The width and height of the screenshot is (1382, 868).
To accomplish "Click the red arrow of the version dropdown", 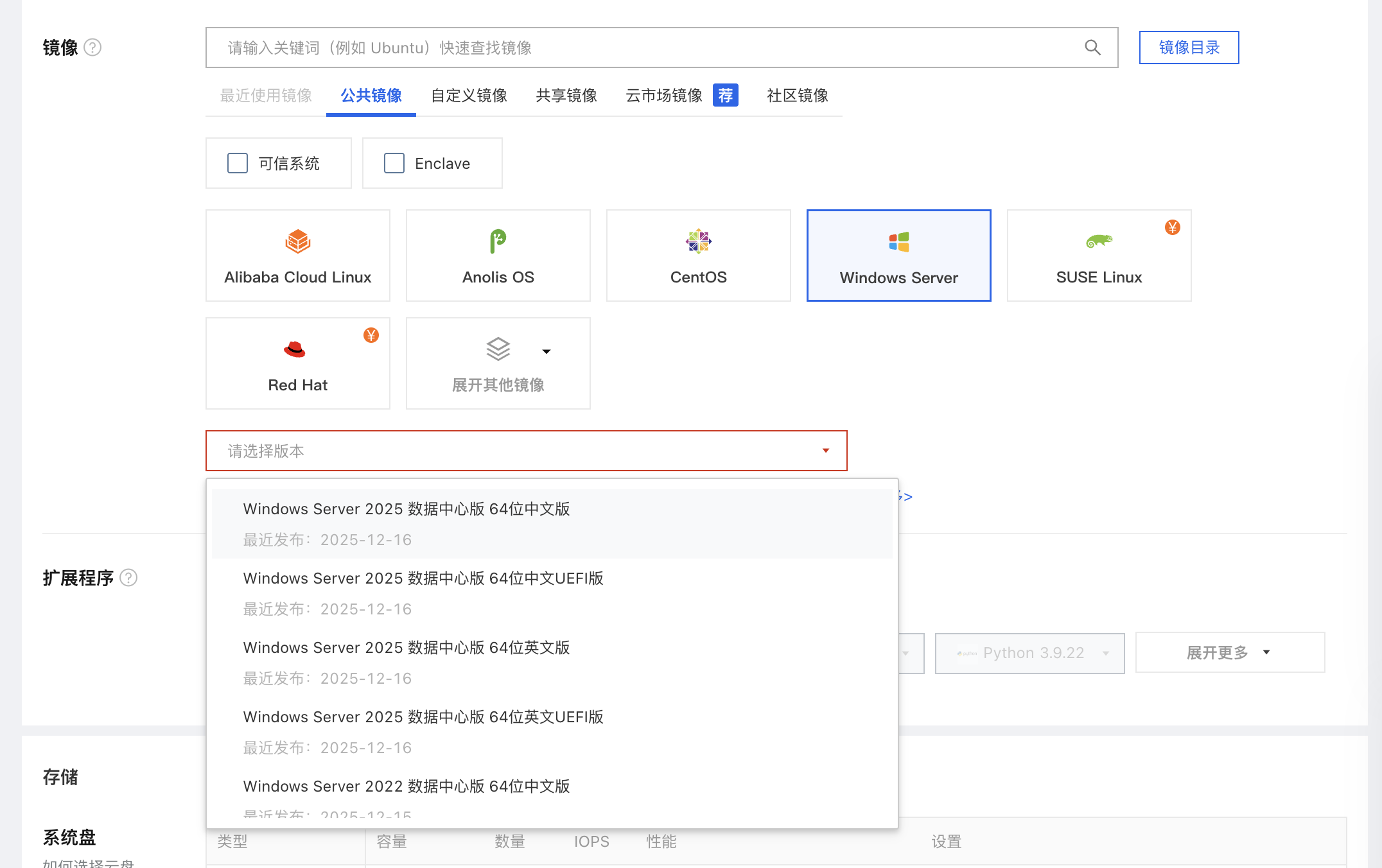I will tap(826, 451).
